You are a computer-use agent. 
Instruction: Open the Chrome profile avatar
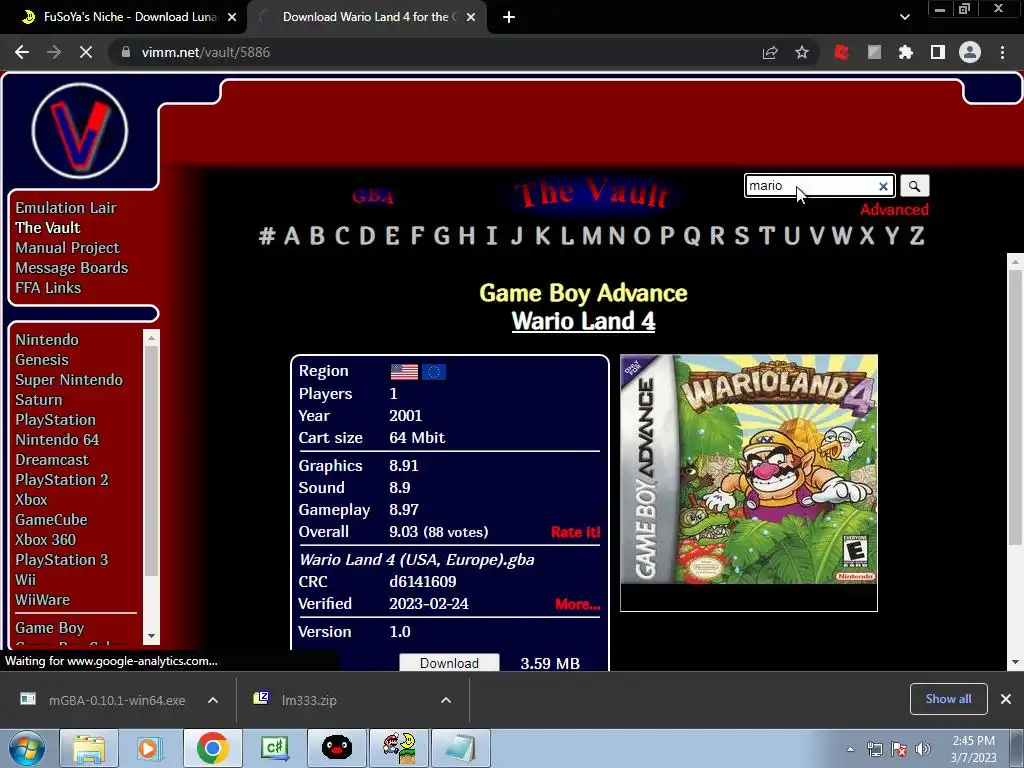(970, 52)
